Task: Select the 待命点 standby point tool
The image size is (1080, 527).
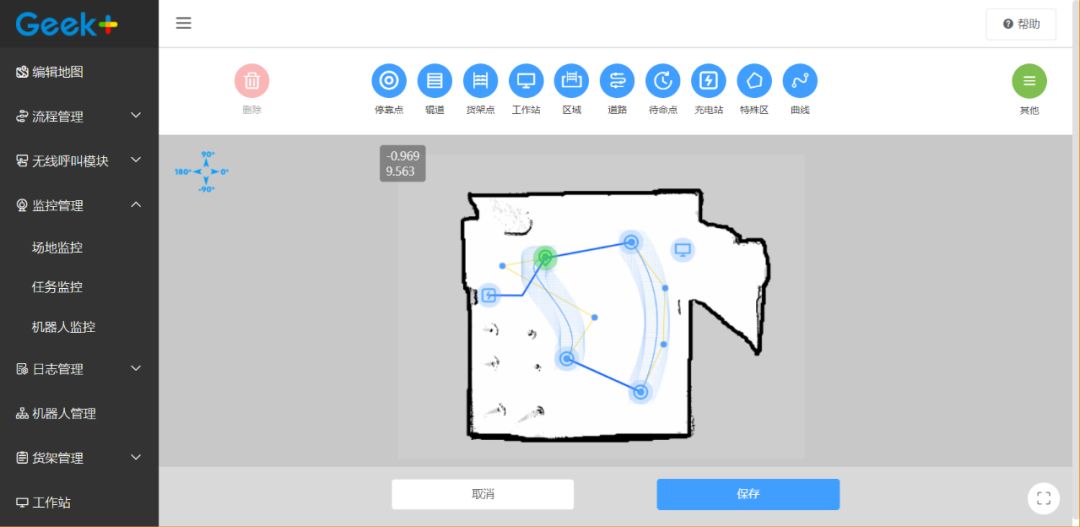Action: (662, 81)
